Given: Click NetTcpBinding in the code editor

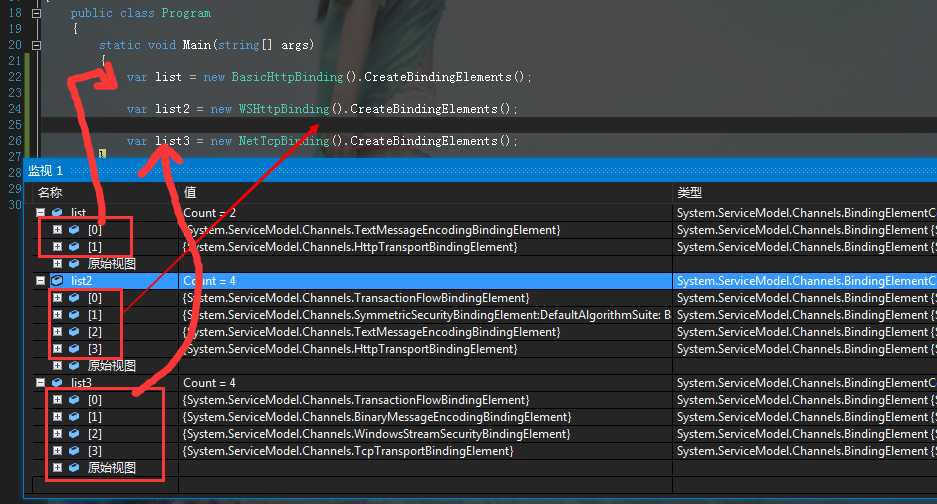Looking at the screenshot, I should [x=284, y=141].
